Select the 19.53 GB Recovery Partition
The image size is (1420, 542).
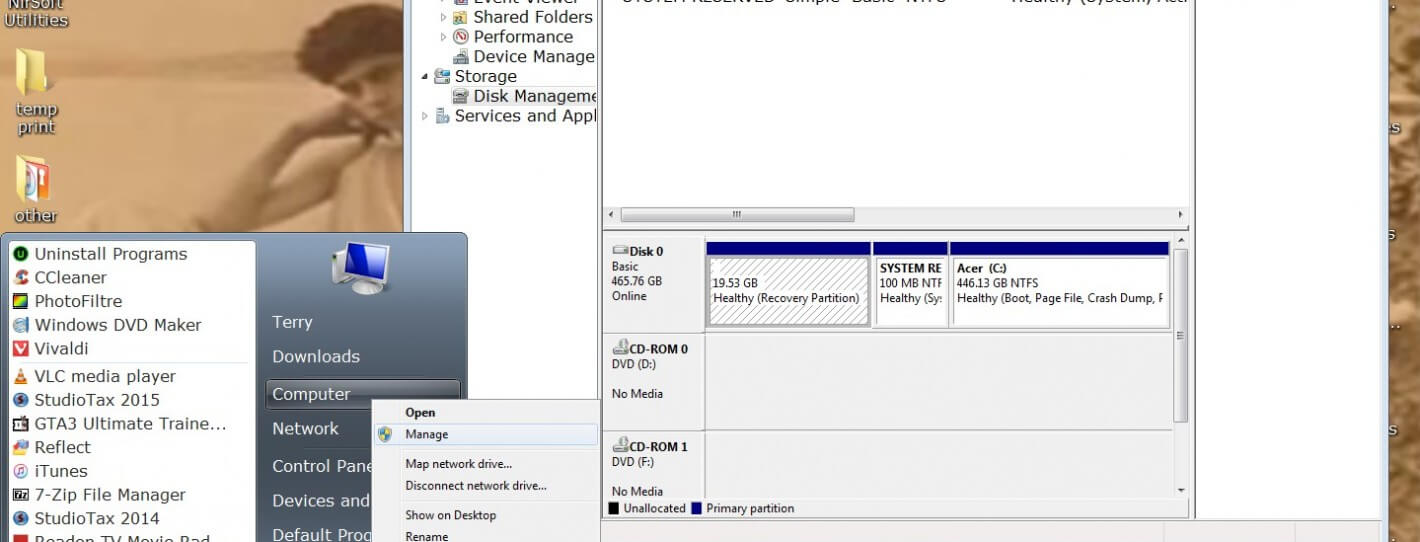[788, 291]
